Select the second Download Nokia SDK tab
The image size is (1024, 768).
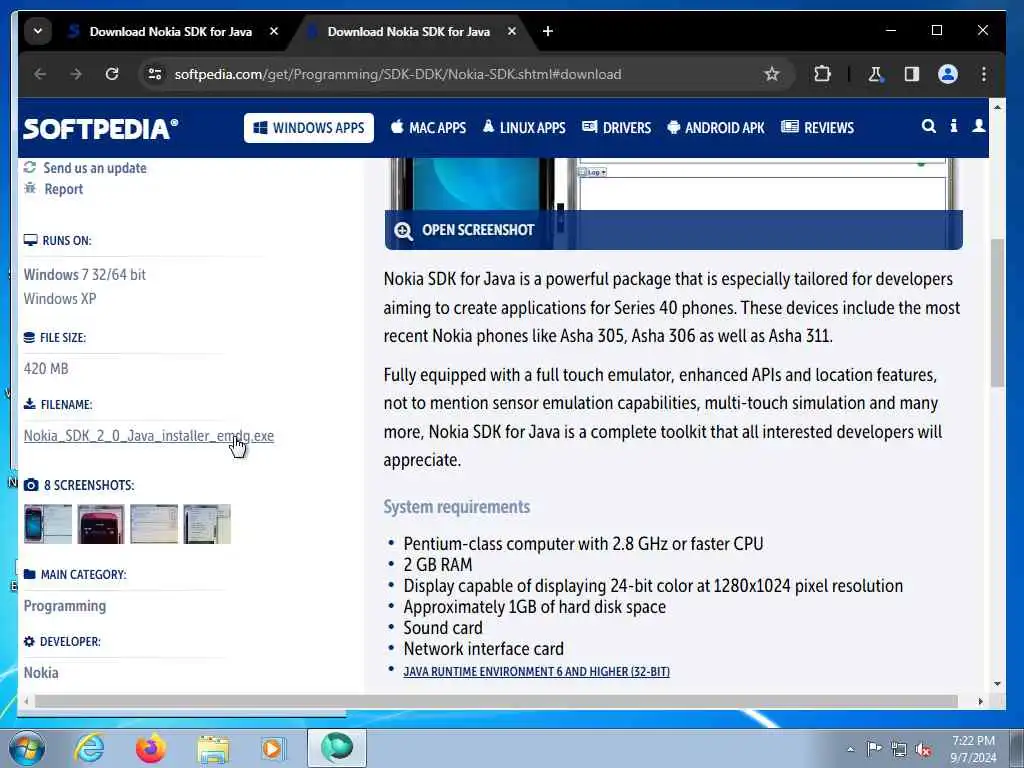click(408, 31)
